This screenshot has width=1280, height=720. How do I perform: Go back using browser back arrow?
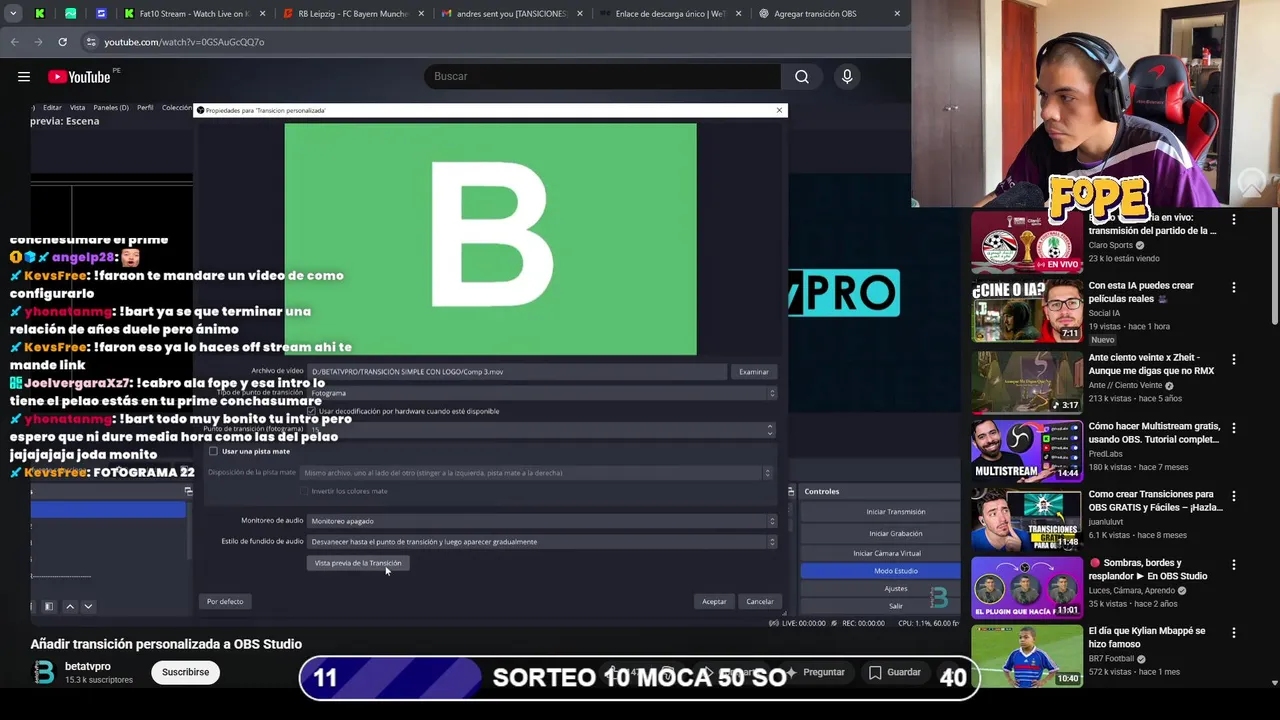click(14, 42)
